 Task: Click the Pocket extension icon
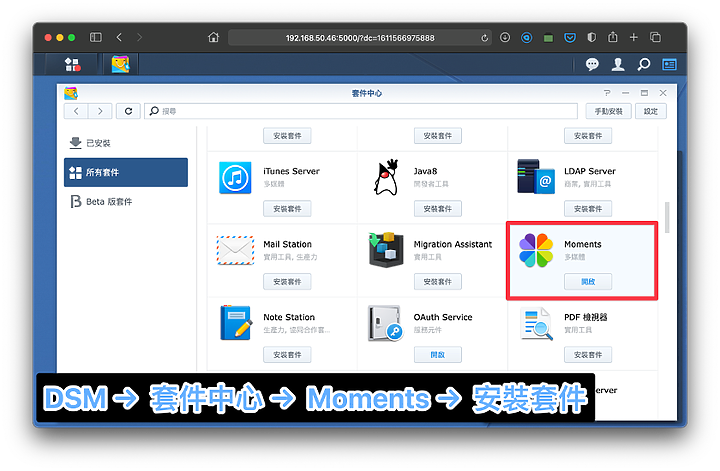click(570, 38)
